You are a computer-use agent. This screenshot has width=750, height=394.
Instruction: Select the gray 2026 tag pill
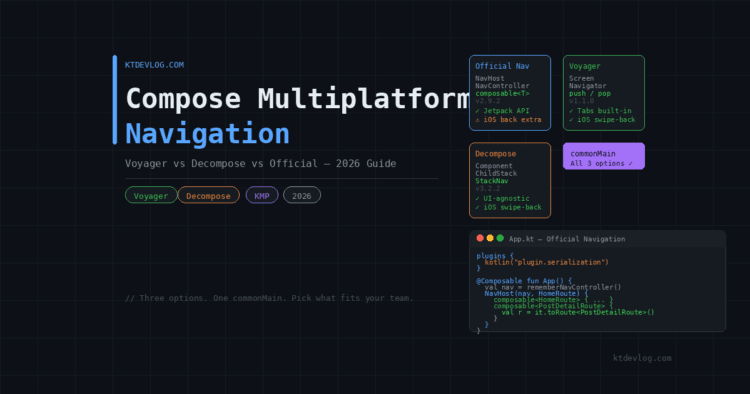click(x=301, y=196)
